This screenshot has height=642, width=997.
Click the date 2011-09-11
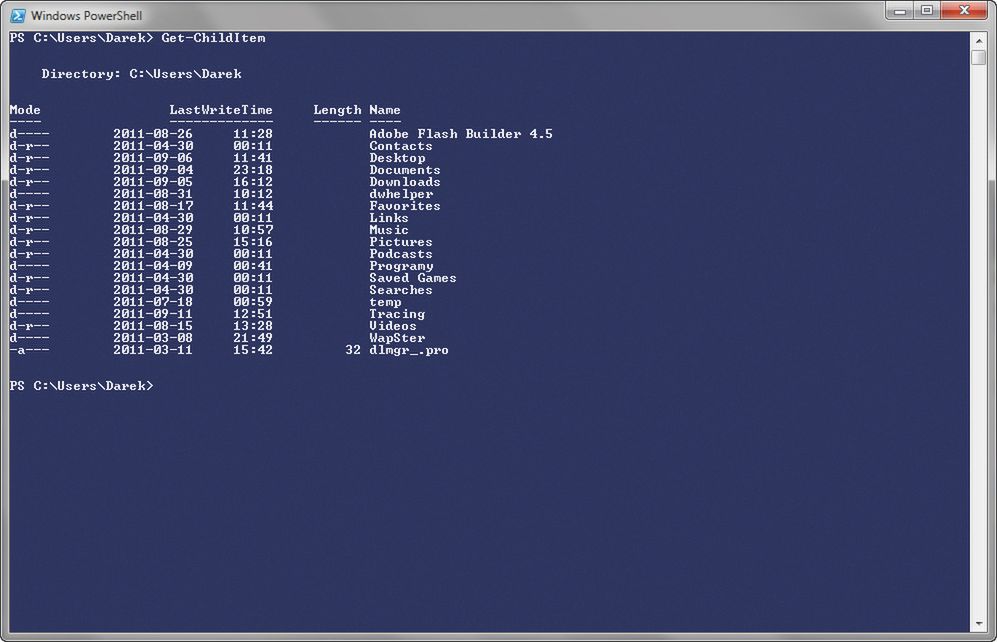pyautogui.click(x=153, y=314)
